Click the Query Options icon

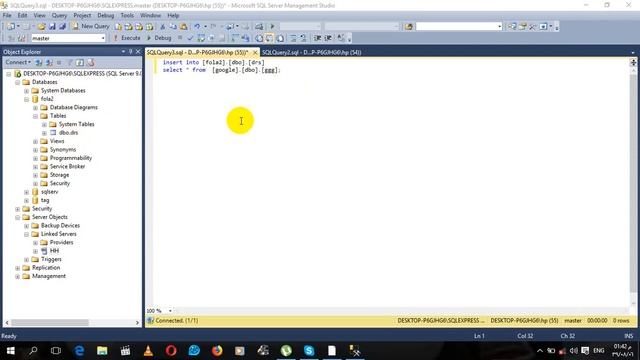click(x=211, y=38)
